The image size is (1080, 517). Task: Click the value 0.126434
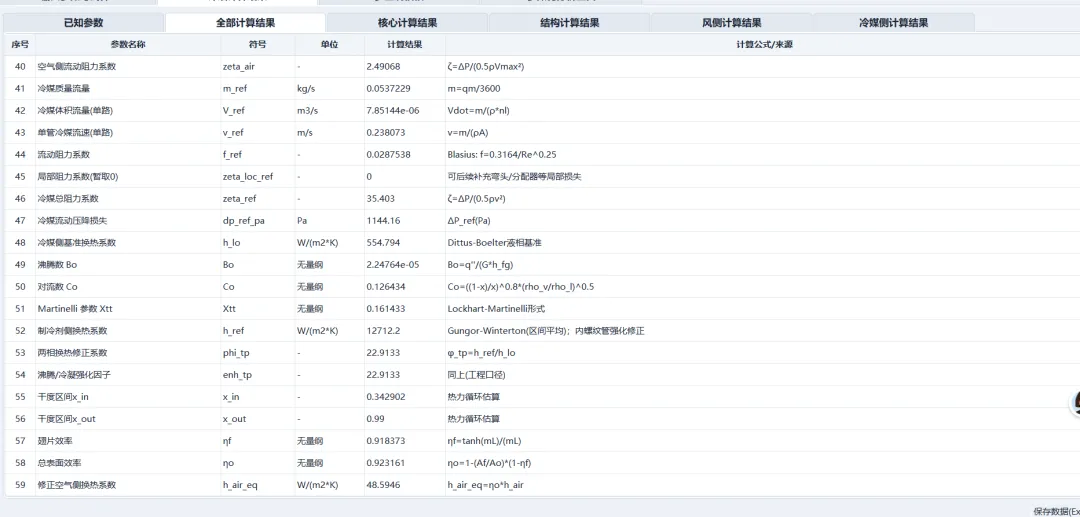click(386, 287)
